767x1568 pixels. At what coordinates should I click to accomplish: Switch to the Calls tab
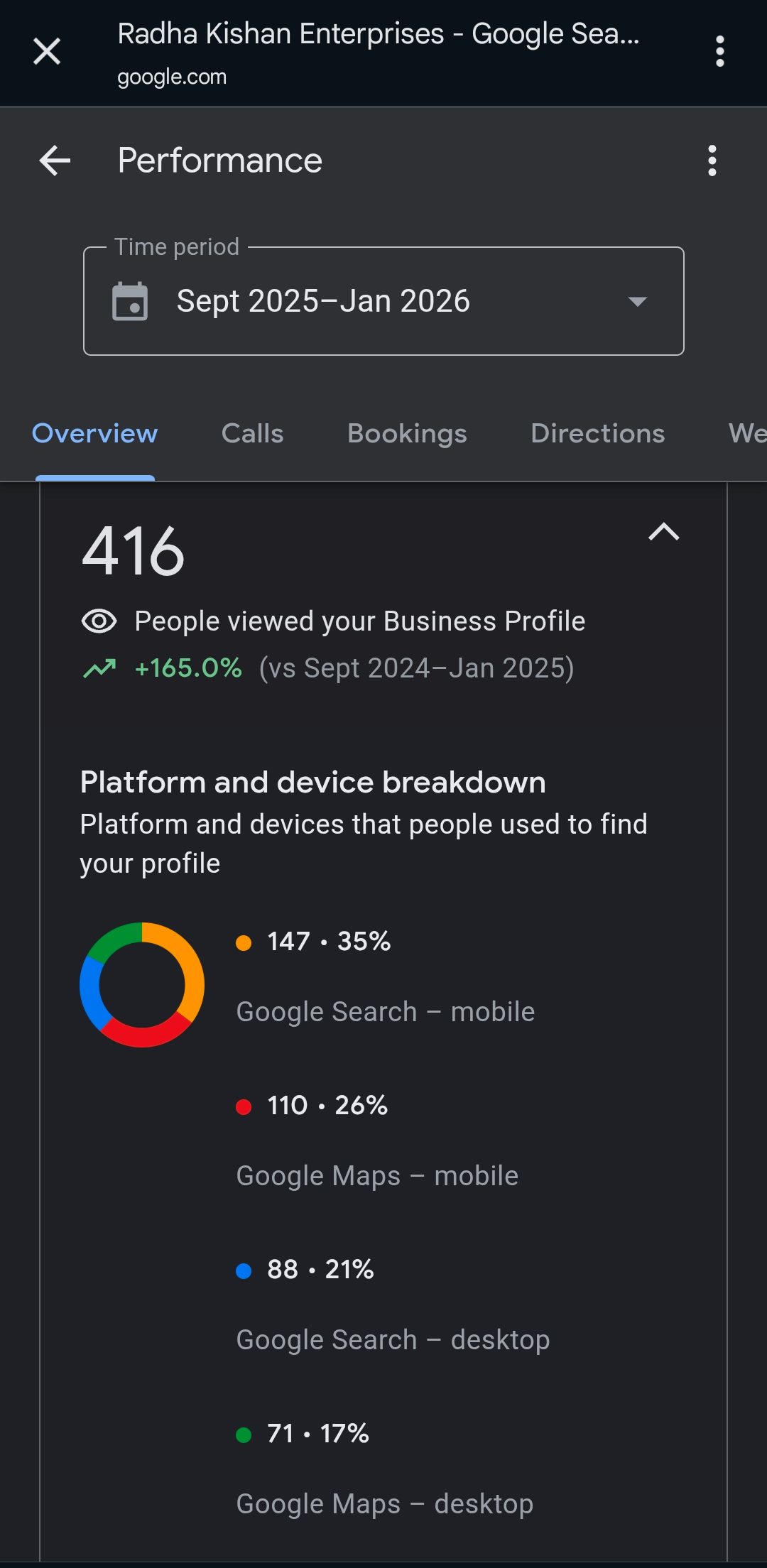click(x=252, y=433)
